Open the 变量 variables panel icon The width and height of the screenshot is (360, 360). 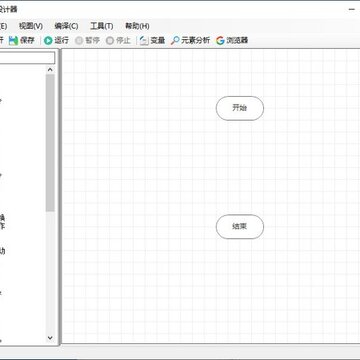[144, 41]
